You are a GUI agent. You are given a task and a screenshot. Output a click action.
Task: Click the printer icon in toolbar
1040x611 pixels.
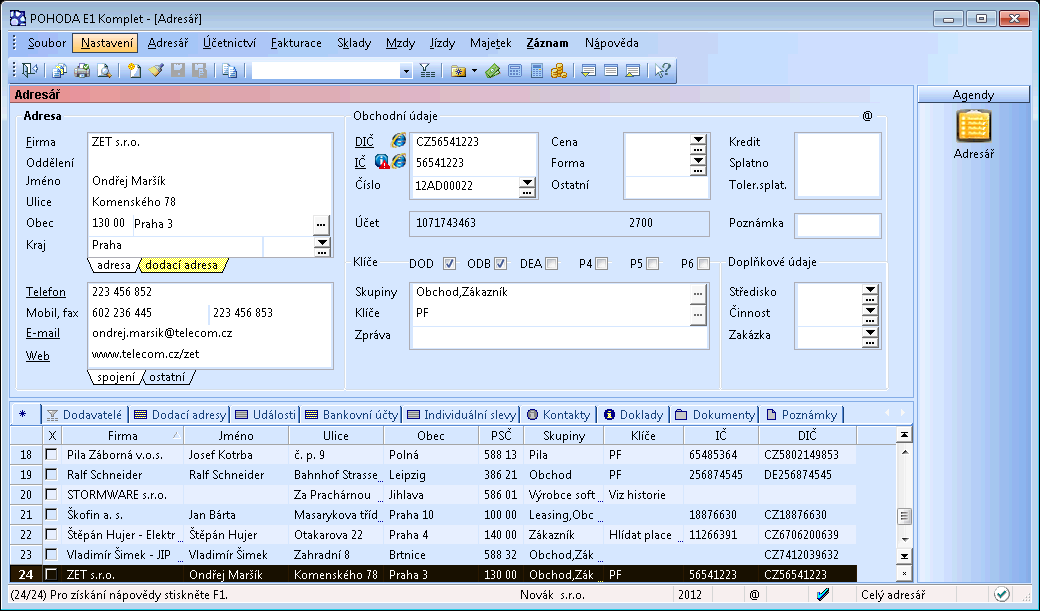coord(82,70)
